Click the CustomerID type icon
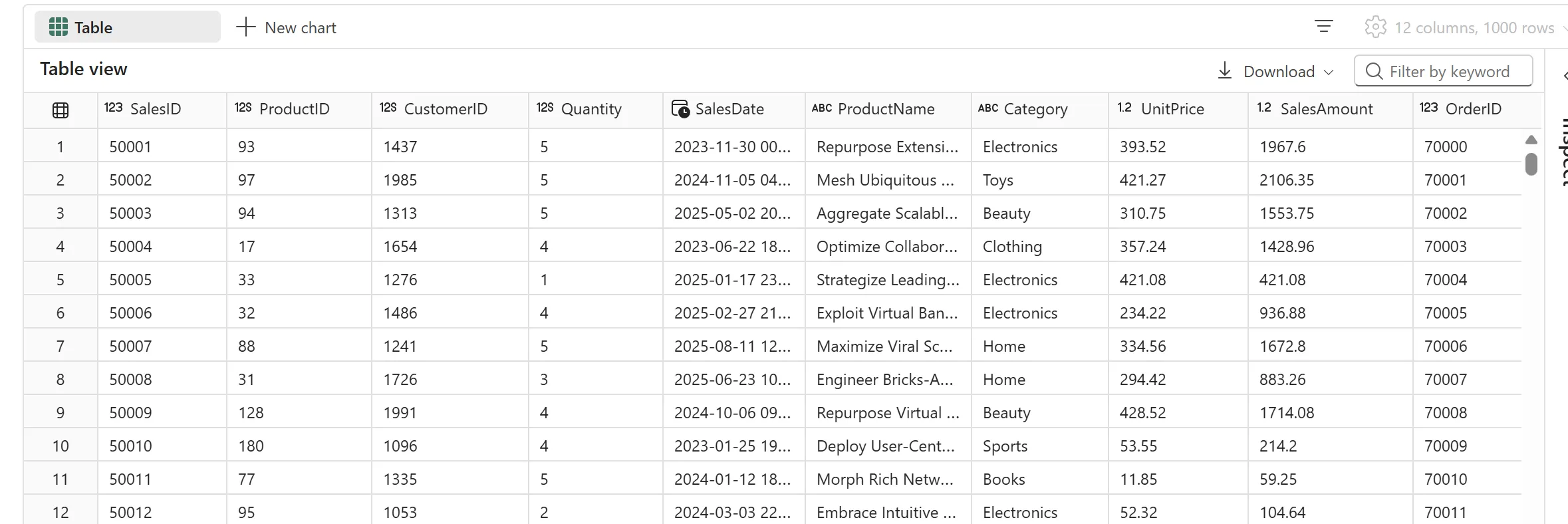This screenshot has height=524, width=1568. 388,108
